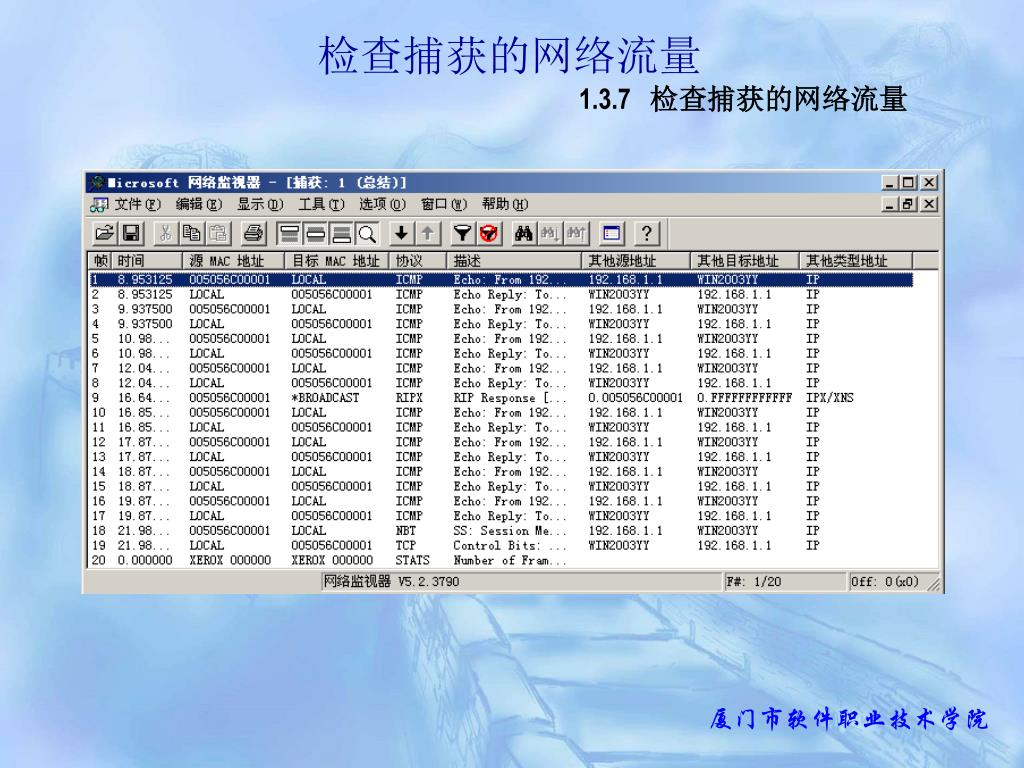The image size is (1024, 768).
Task: Open the 工具(T) menu
Action: click(321, 204)
